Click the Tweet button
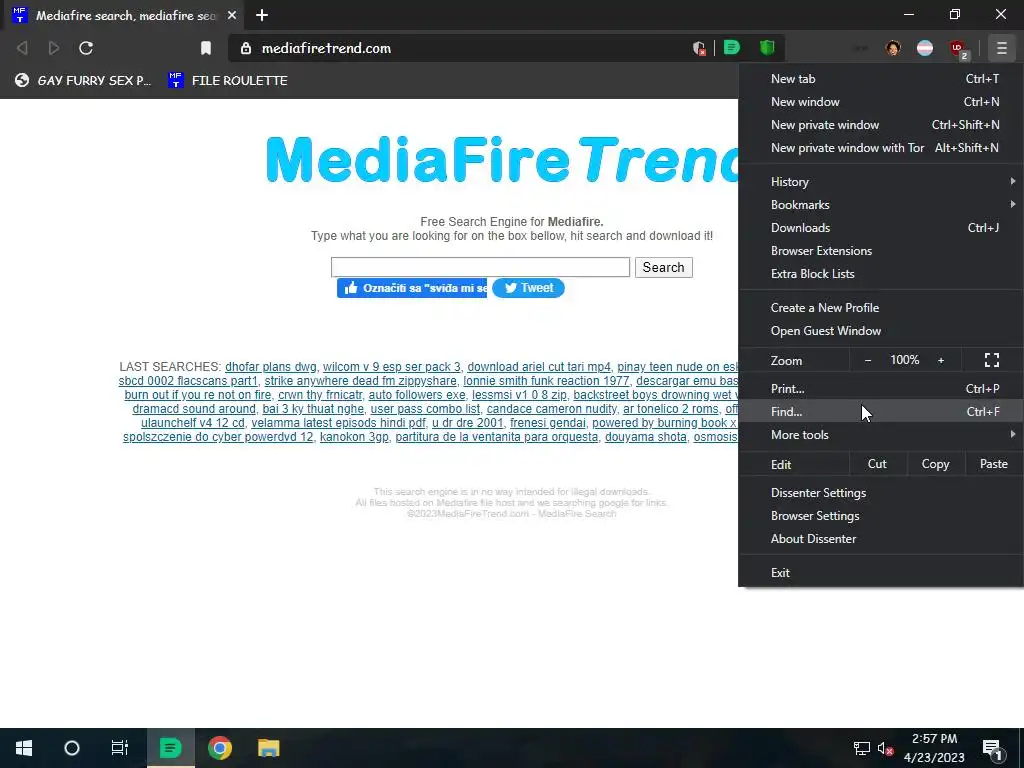The image size is (1024, 768). click(x=528, y=288)
